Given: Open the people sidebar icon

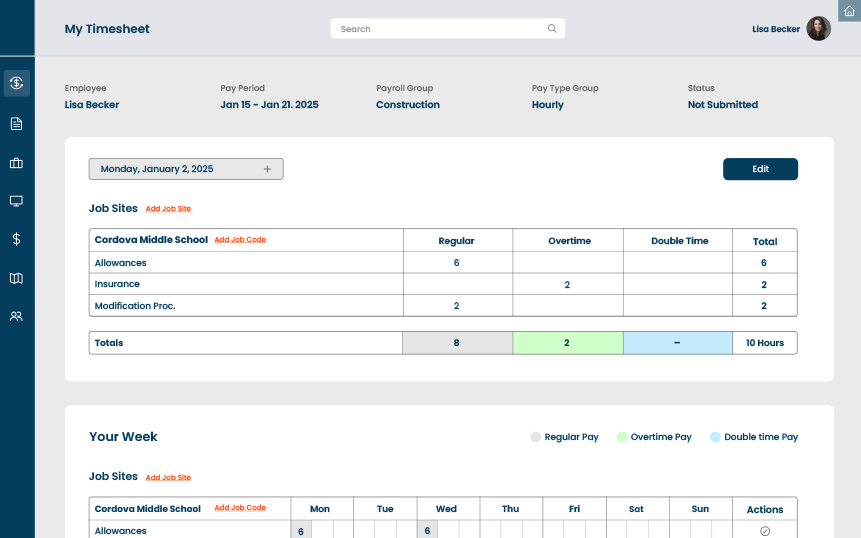Looking at the screenshot, I should (16, 316).
